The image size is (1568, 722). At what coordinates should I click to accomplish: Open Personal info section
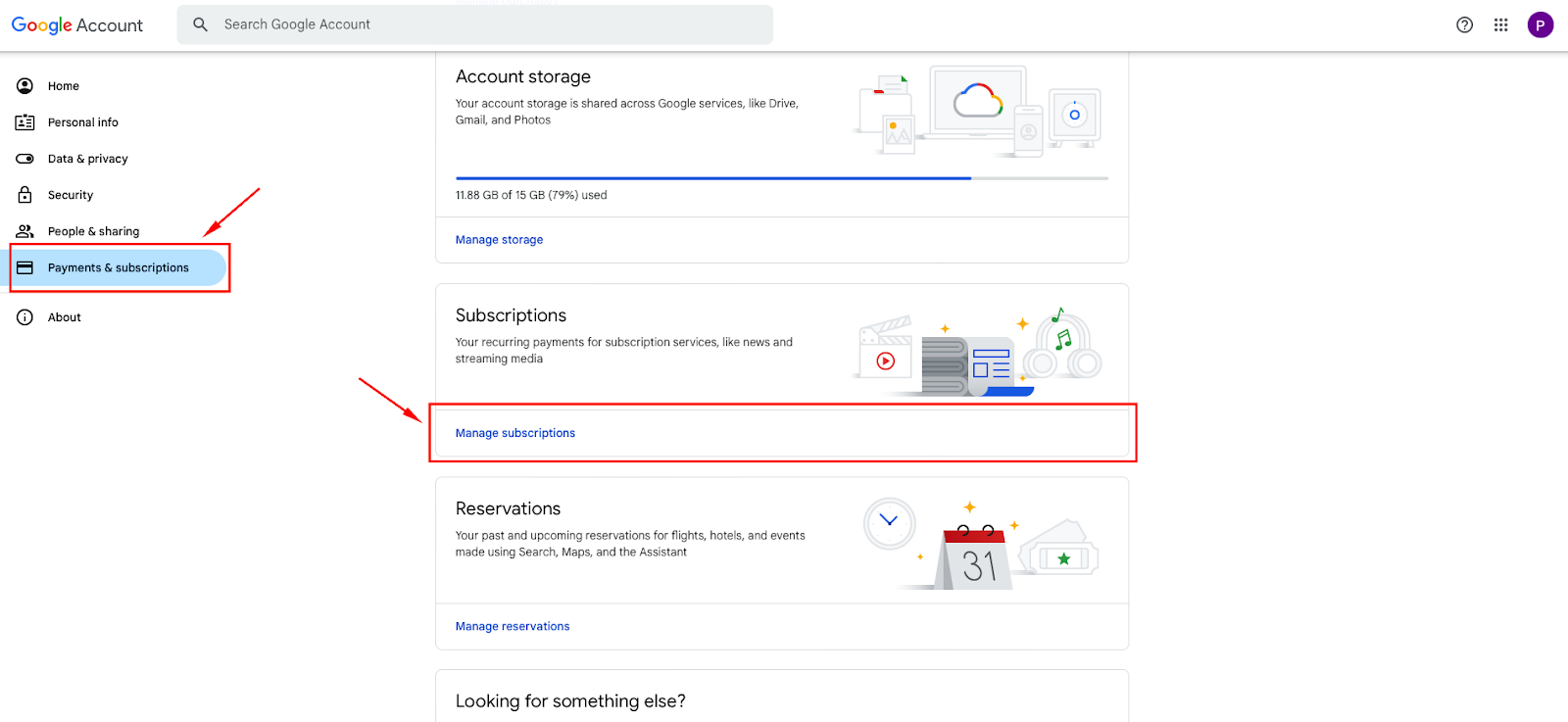click(x=83, y=122)
